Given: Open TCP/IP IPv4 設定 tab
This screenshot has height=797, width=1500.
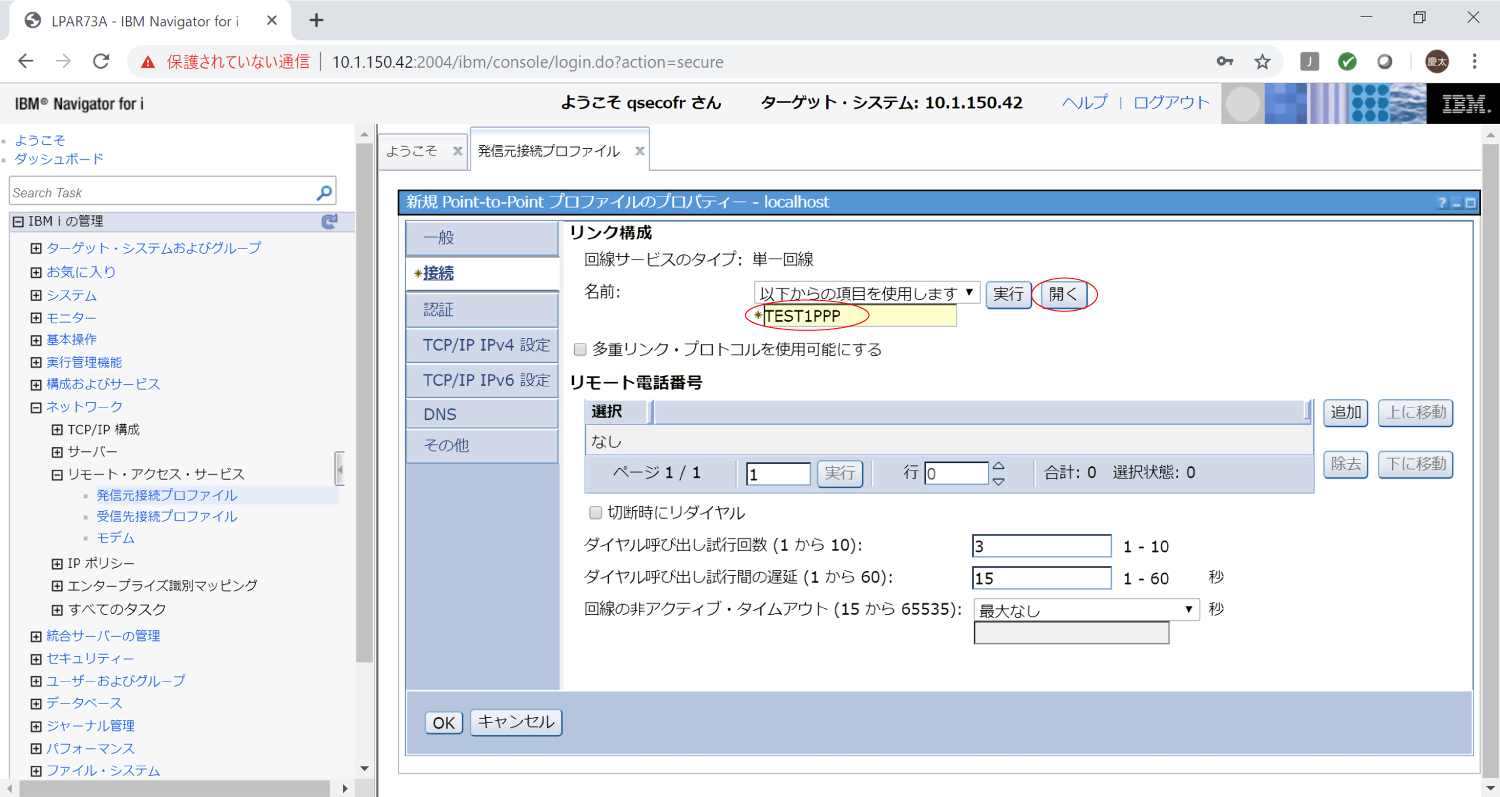Looking at the screenshot, I should (482, 345).
